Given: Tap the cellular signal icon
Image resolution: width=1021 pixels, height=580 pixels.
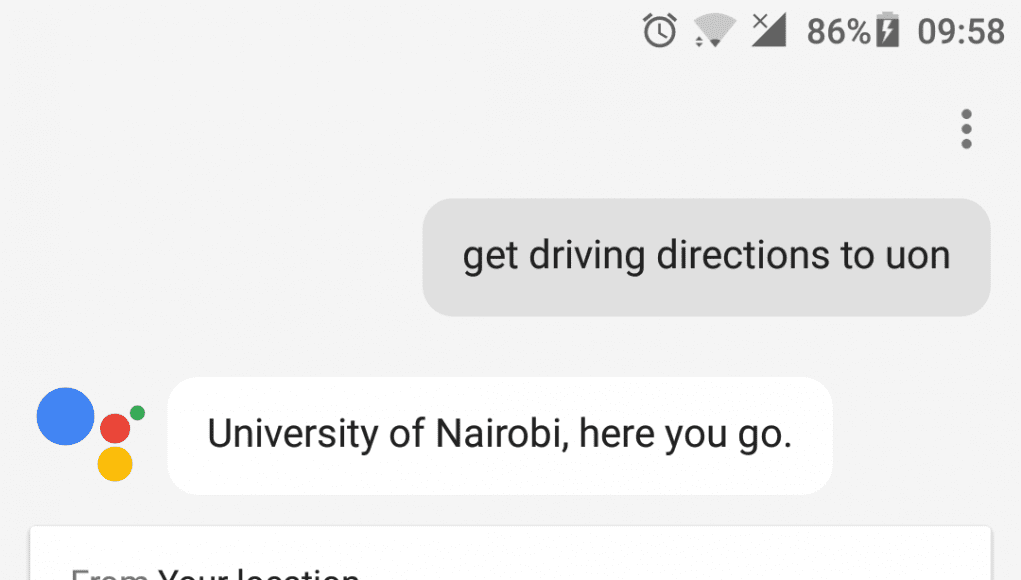Looking at the screenshot, I should point(769,30).
